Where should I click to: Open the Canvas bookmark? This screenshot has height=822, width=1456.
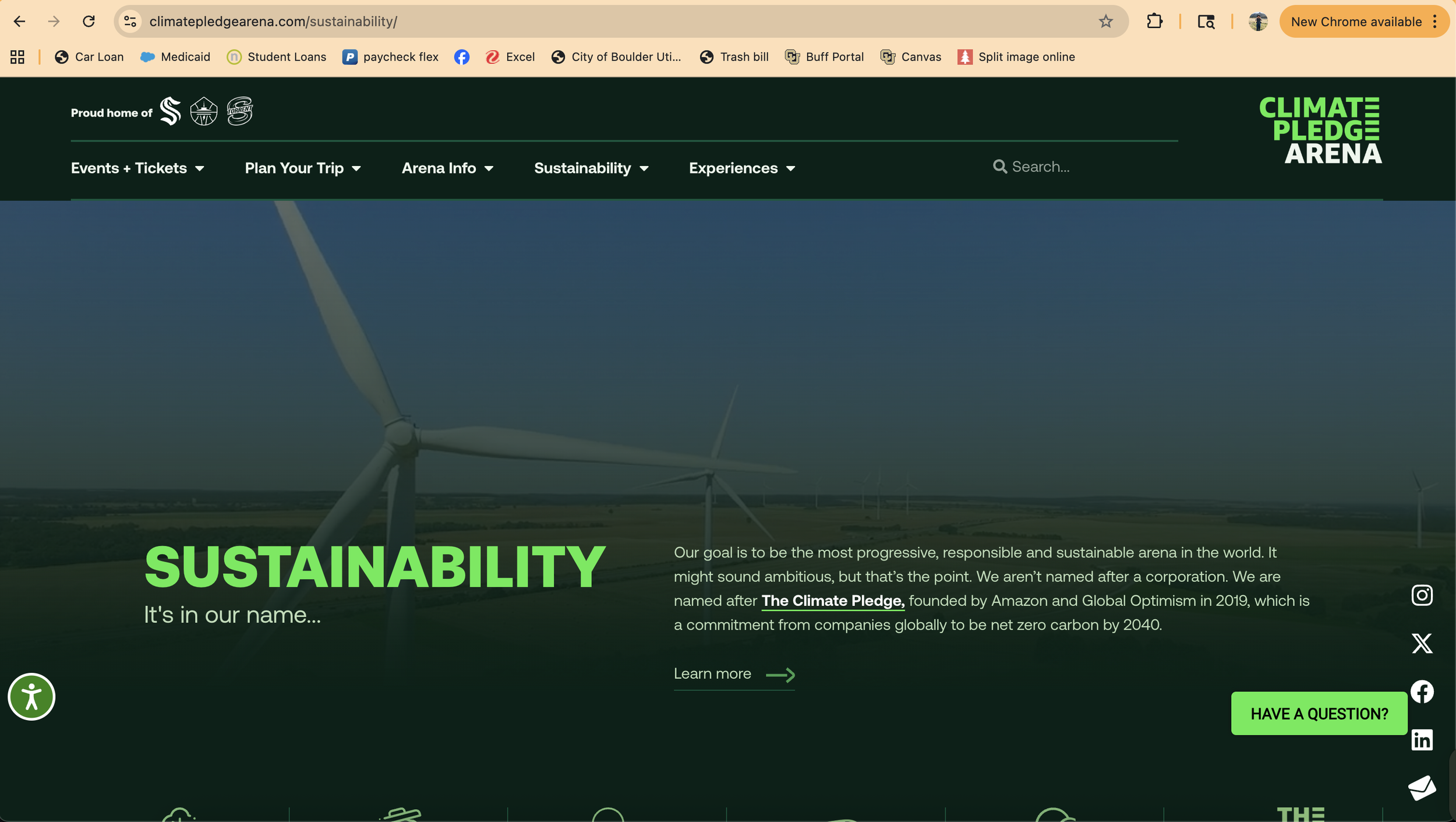(911, 57)
